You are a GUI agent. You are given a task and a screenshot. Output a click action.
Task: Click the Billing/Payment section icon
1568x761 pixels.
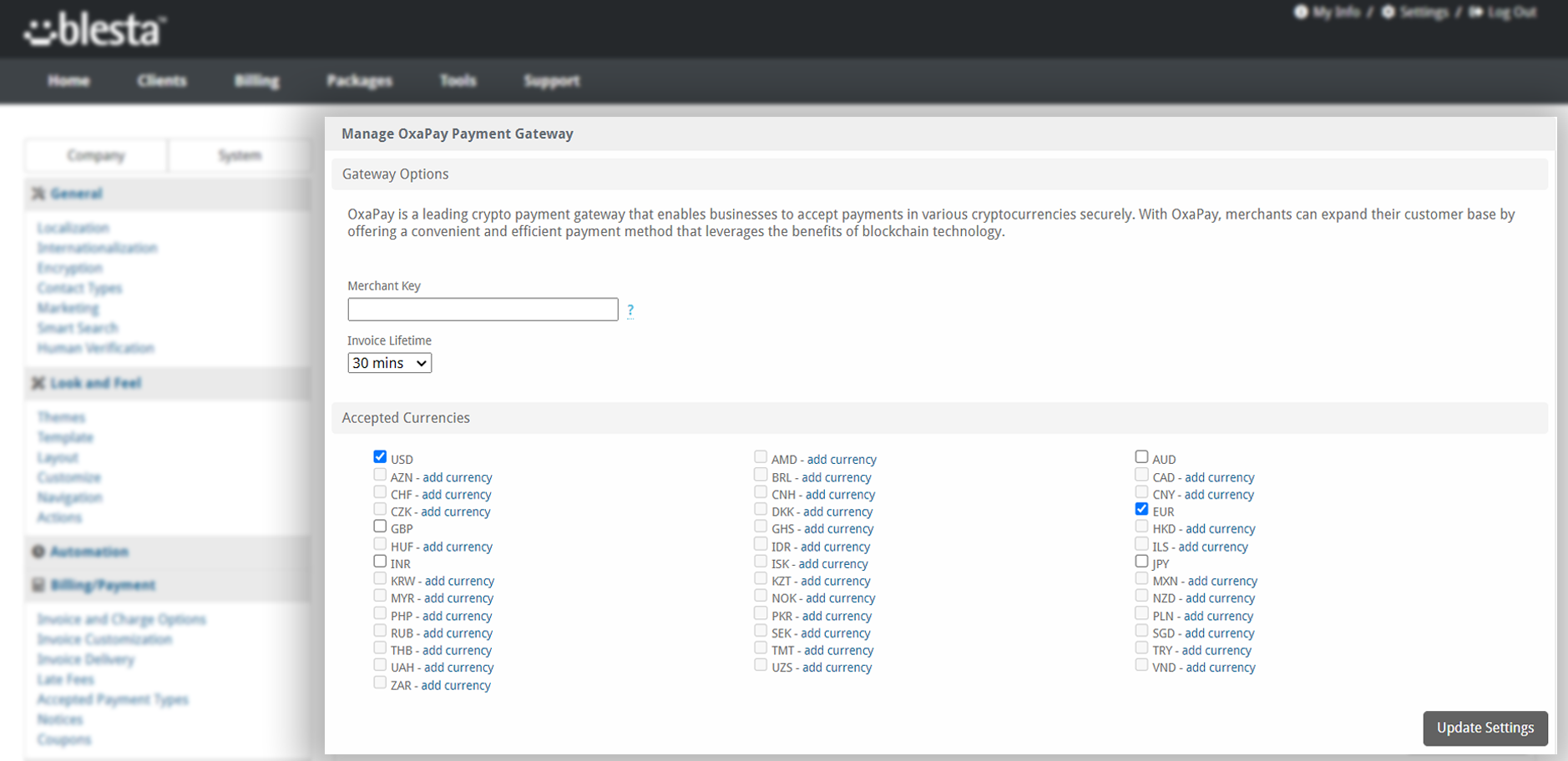[38, 585]
